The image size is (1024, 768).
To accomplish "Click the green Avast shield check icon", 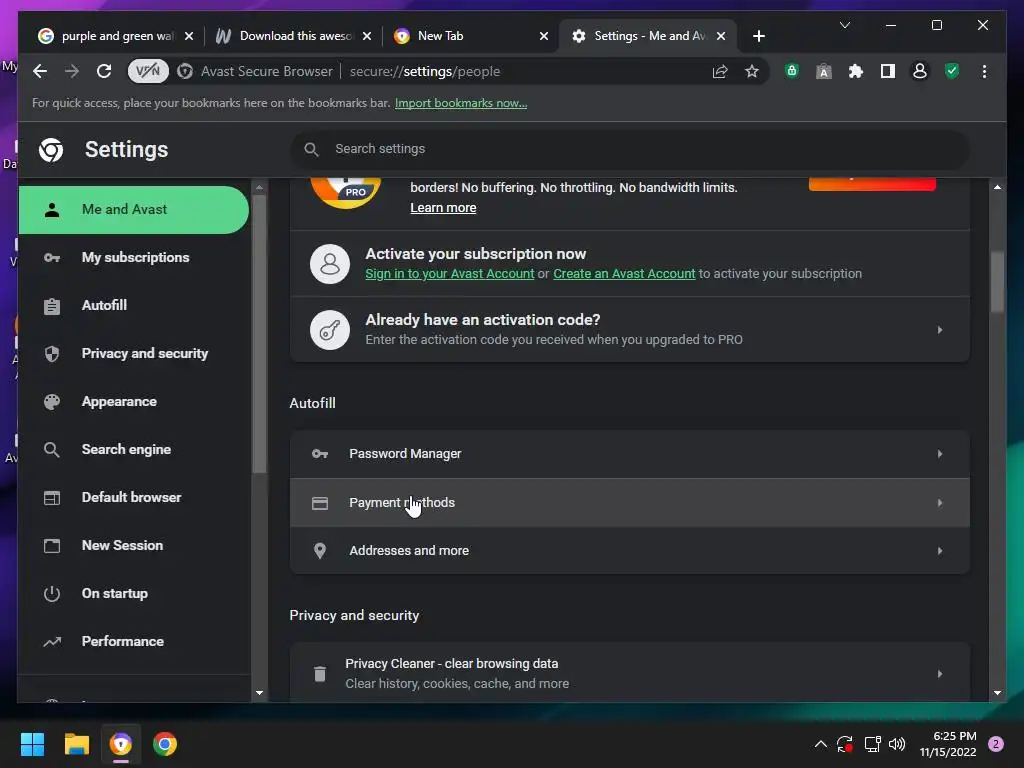I will (x=952, y=71).
